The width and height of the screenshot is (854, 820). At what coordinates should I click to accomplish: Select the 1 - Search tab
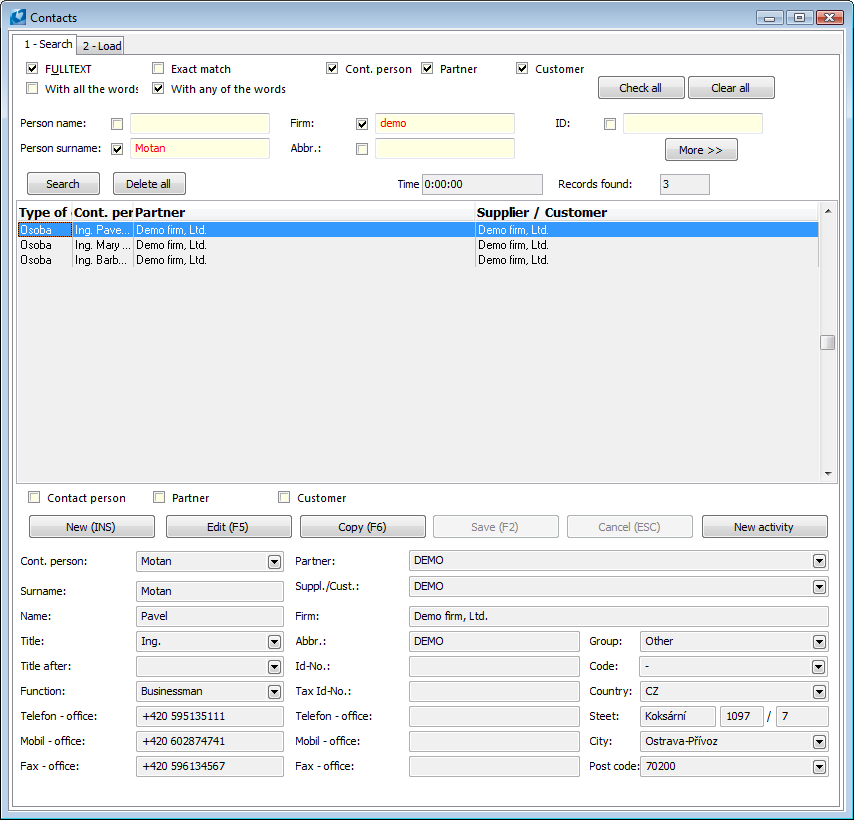point(47,44)
